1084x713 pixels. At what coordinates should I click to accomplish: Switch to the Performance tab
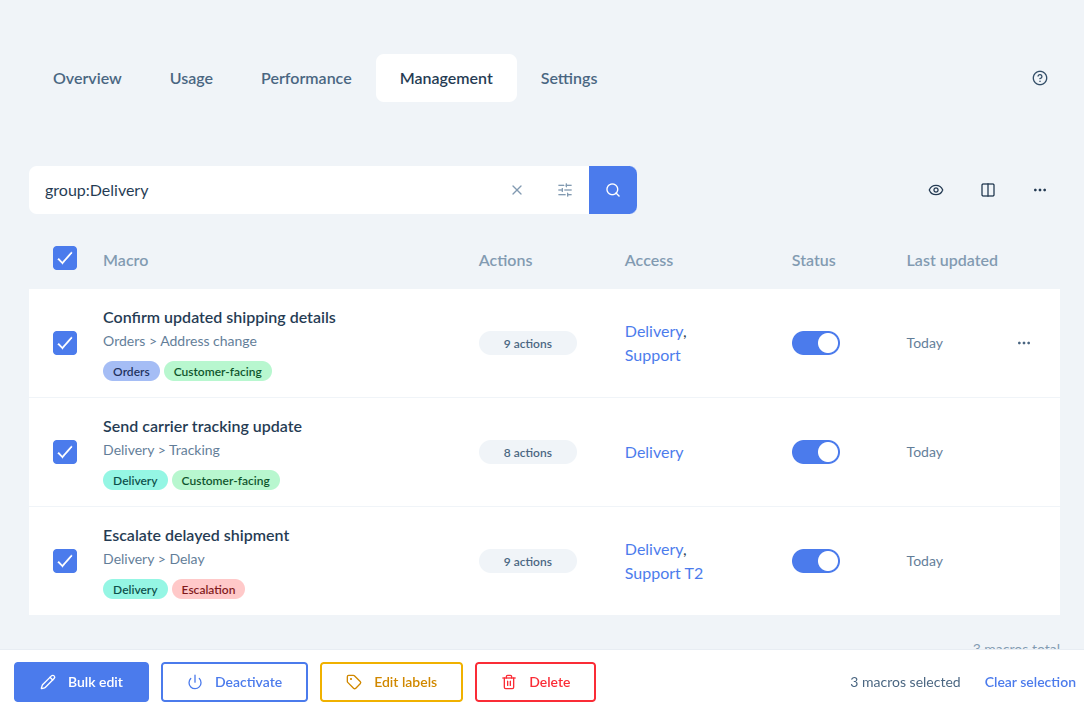pos(306,79)
